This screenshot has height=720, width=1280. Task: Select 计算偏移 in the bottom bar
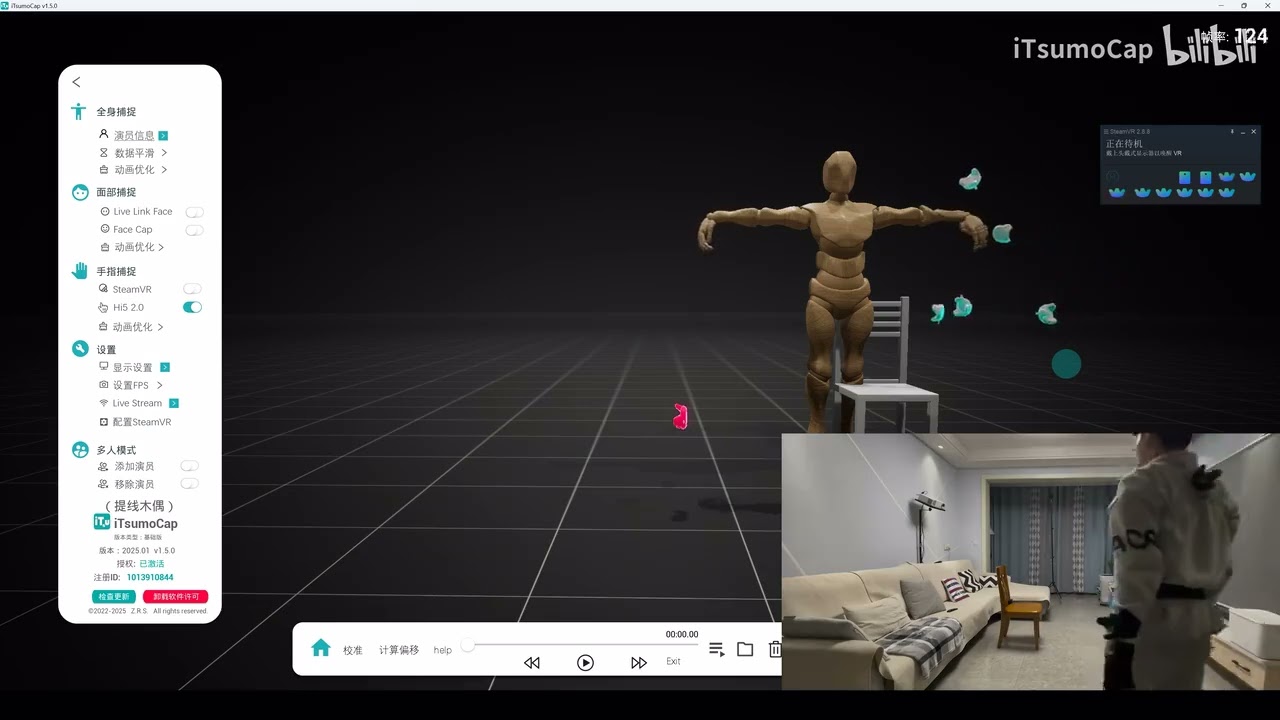click(x=399, y=650)
